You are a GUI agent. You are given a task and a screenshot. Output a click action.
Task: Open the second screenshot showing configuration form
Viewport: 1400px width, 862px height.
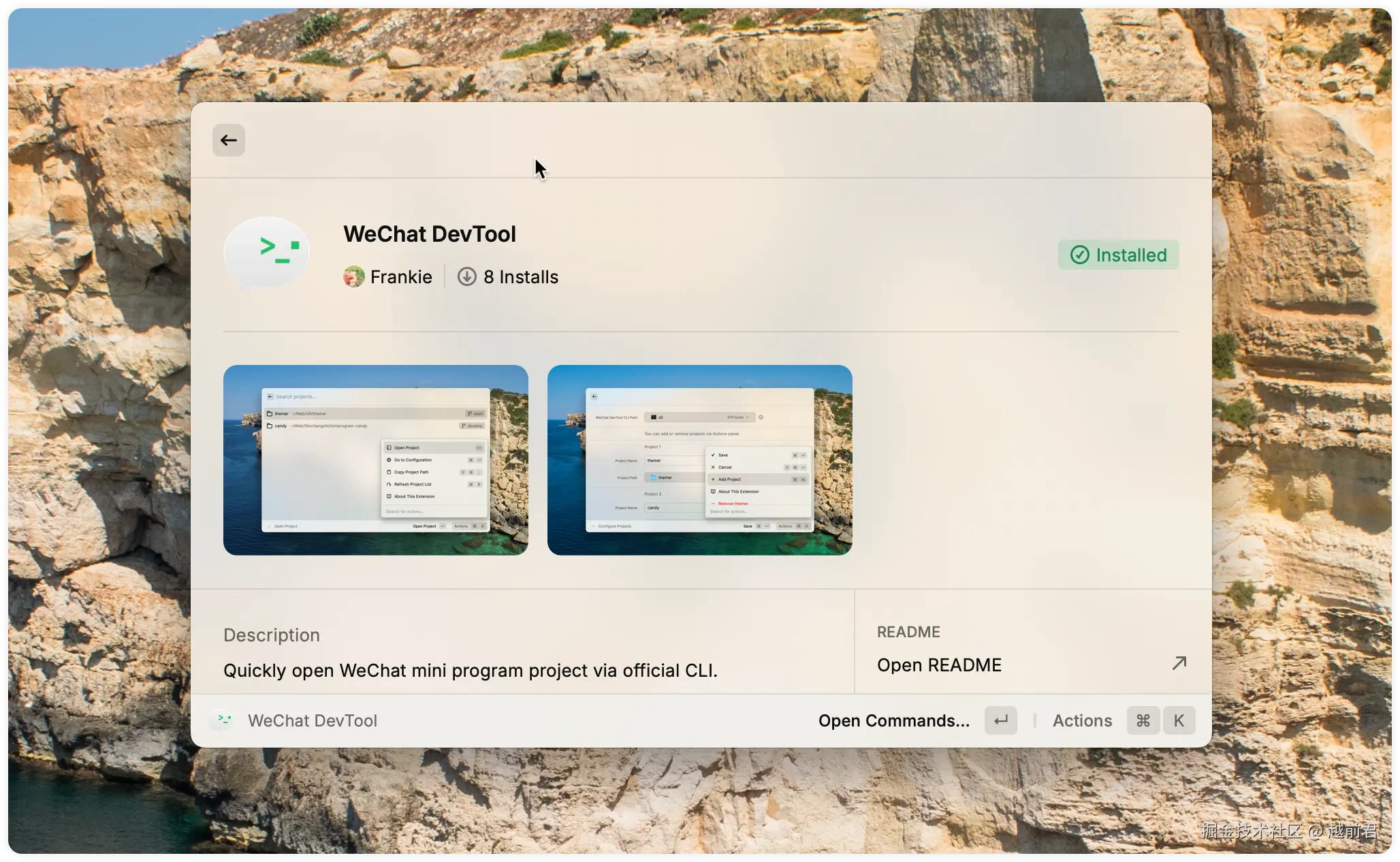click(700, 460)
